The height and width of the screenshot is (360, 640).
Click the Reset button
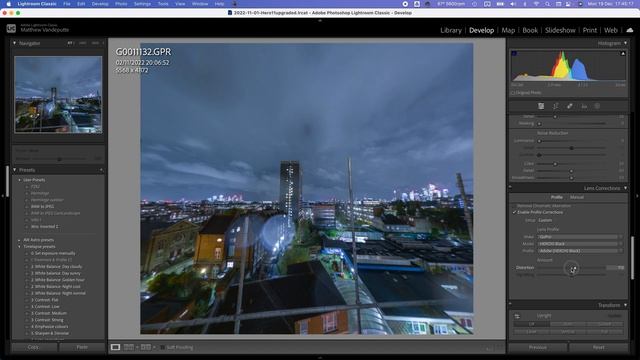[598, 347]
